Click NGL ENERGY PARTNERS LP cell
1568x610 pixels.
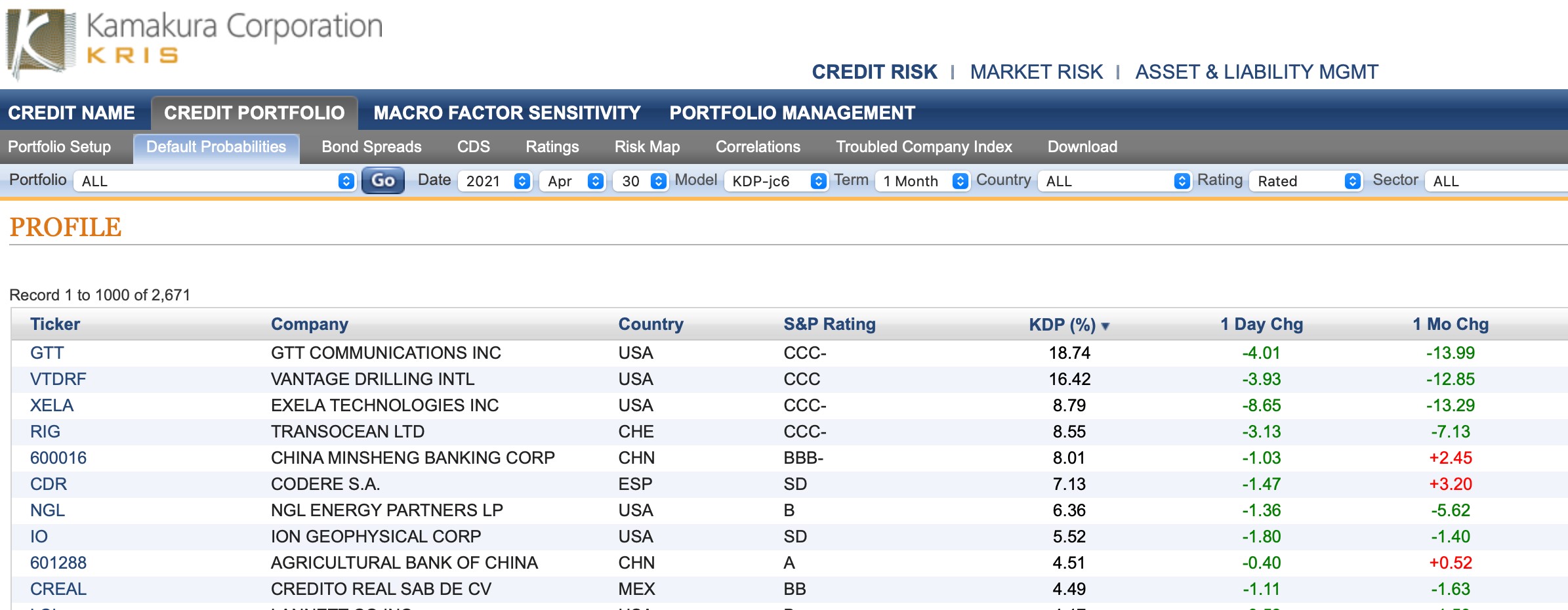coord(387,510)
